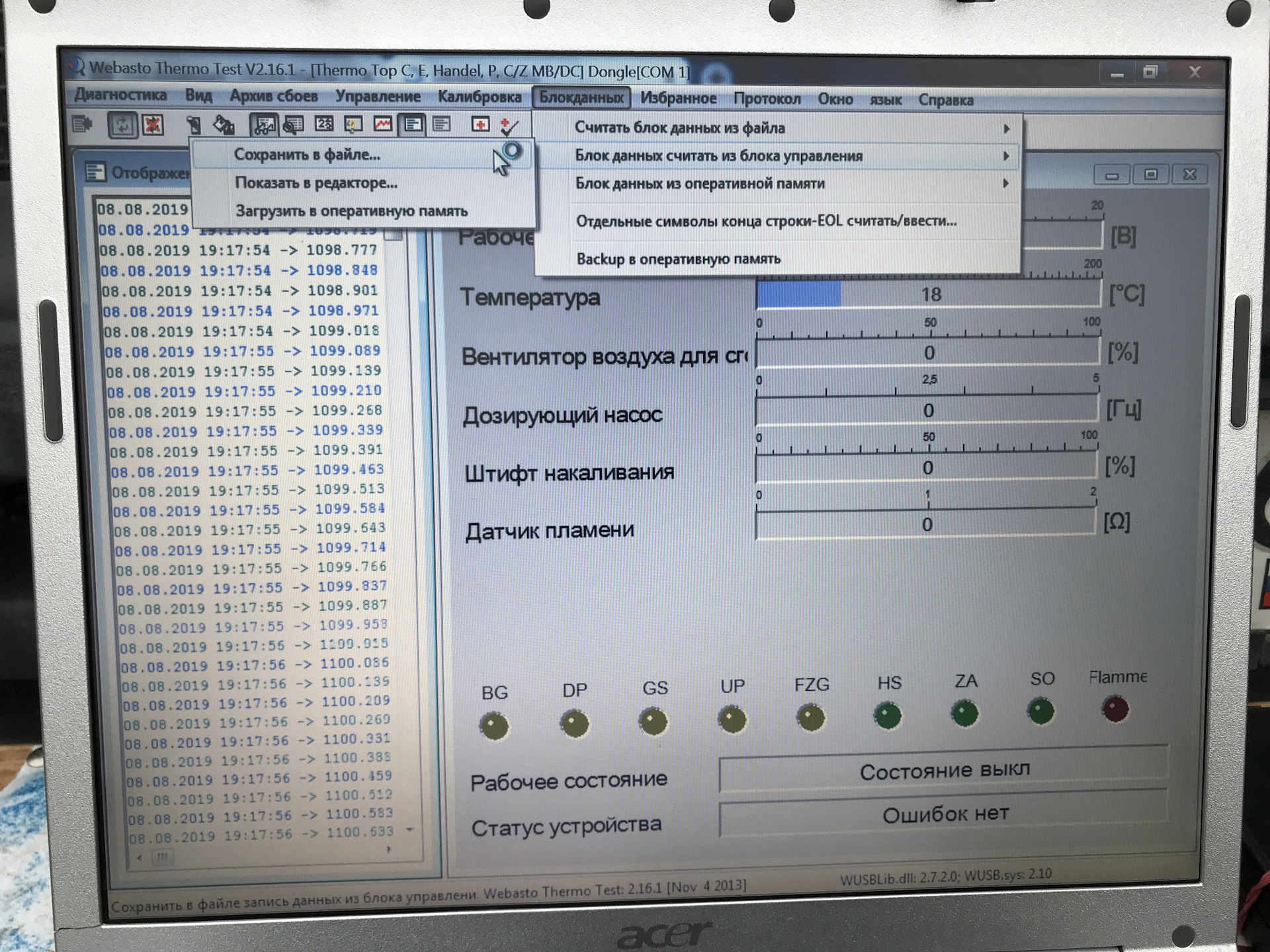This screenshot has height=952, width=1270.
Task: Open the Окно menu
Action: (x=835, y=99)
